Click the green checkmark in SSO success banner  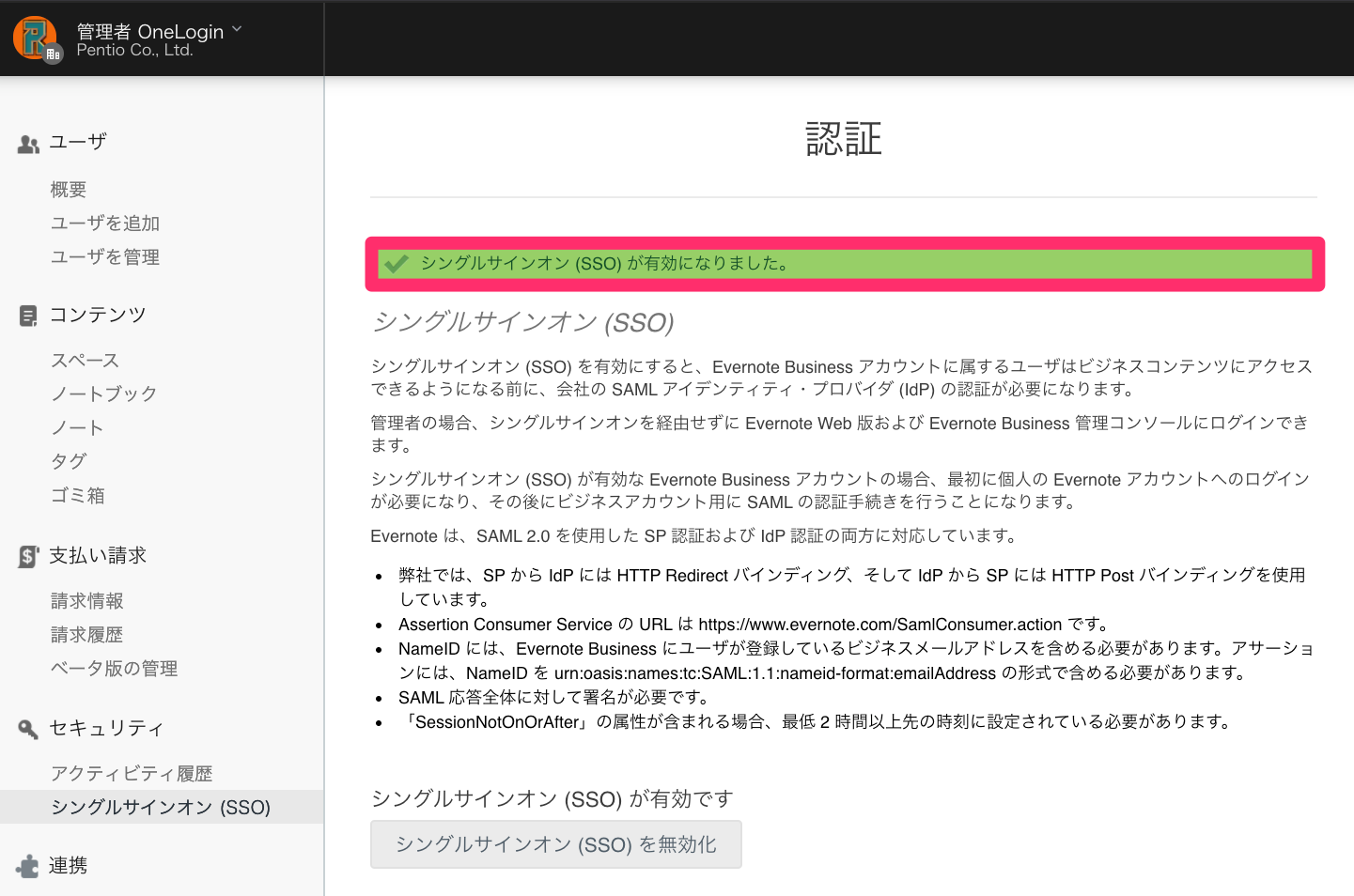397,264
